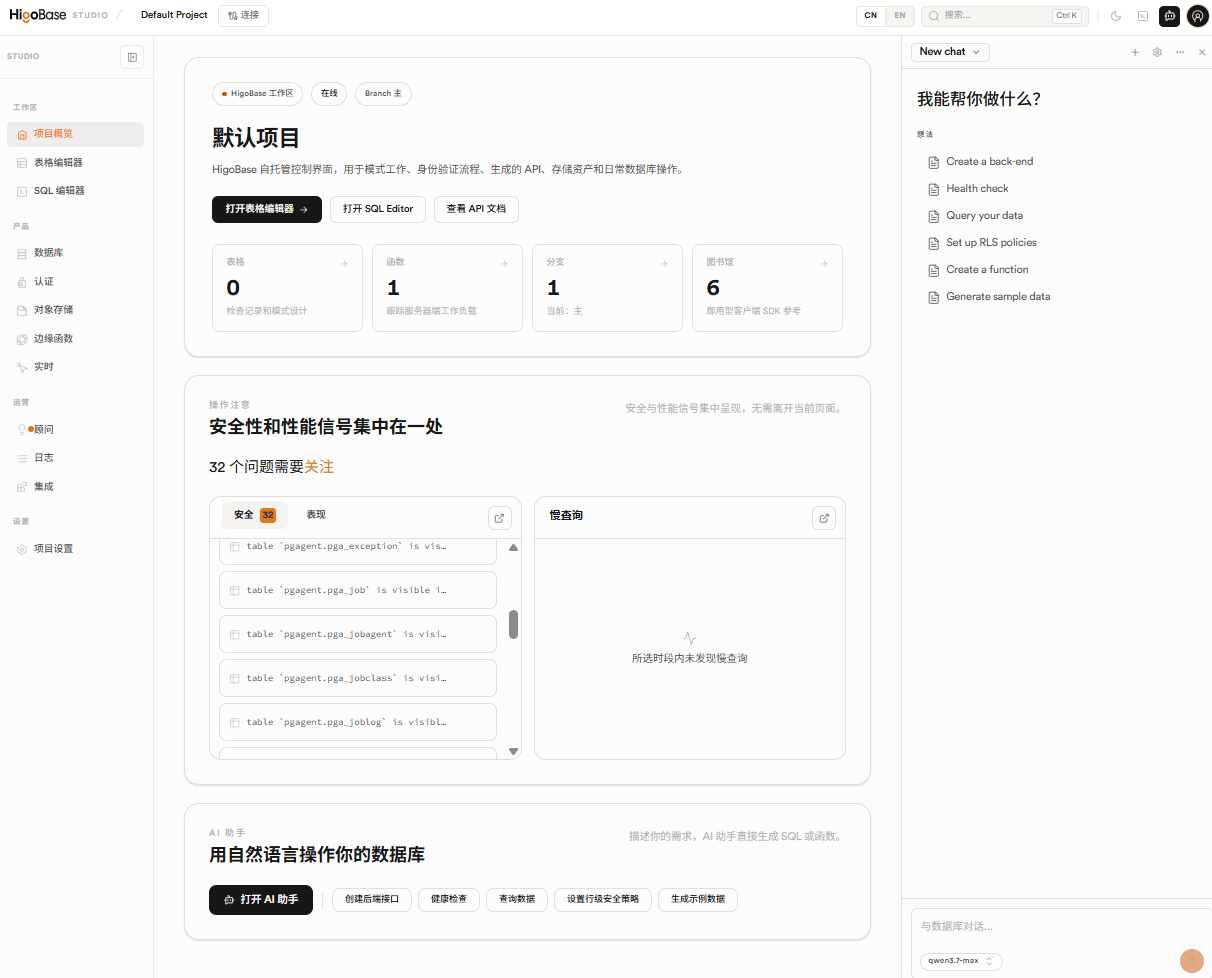Open the pgagent.pga_jobclass warning row

(x=358, y=678)
